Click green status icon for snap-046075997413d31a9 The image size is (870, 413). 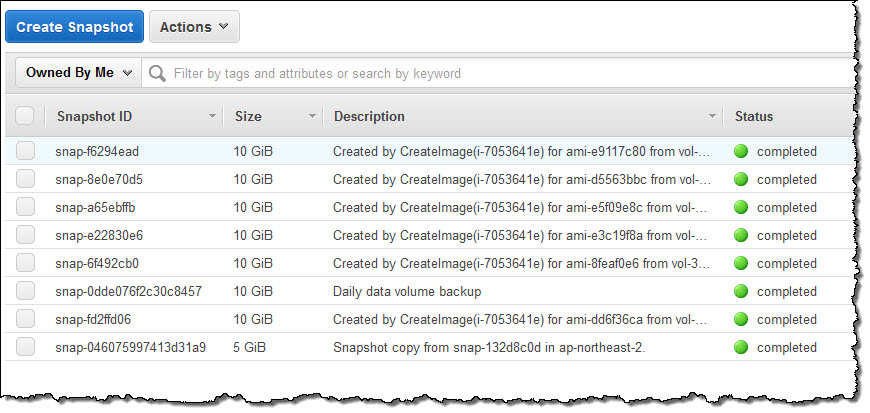click(x=741, y=348)
